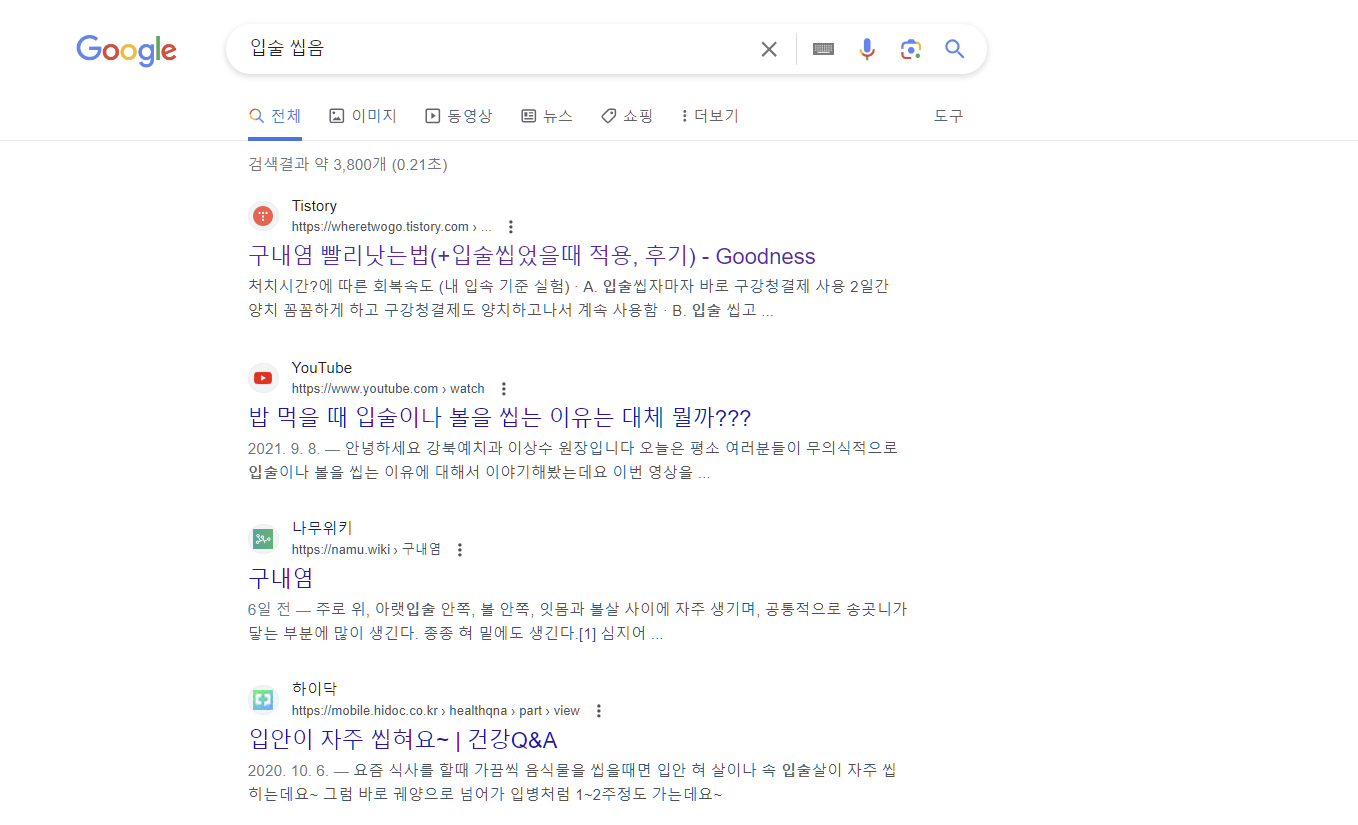The width and height of the screenshot is (1358, 825).
Task: Click the Tistory favicon
Action: pyautogui.click(x=263, y=216)
